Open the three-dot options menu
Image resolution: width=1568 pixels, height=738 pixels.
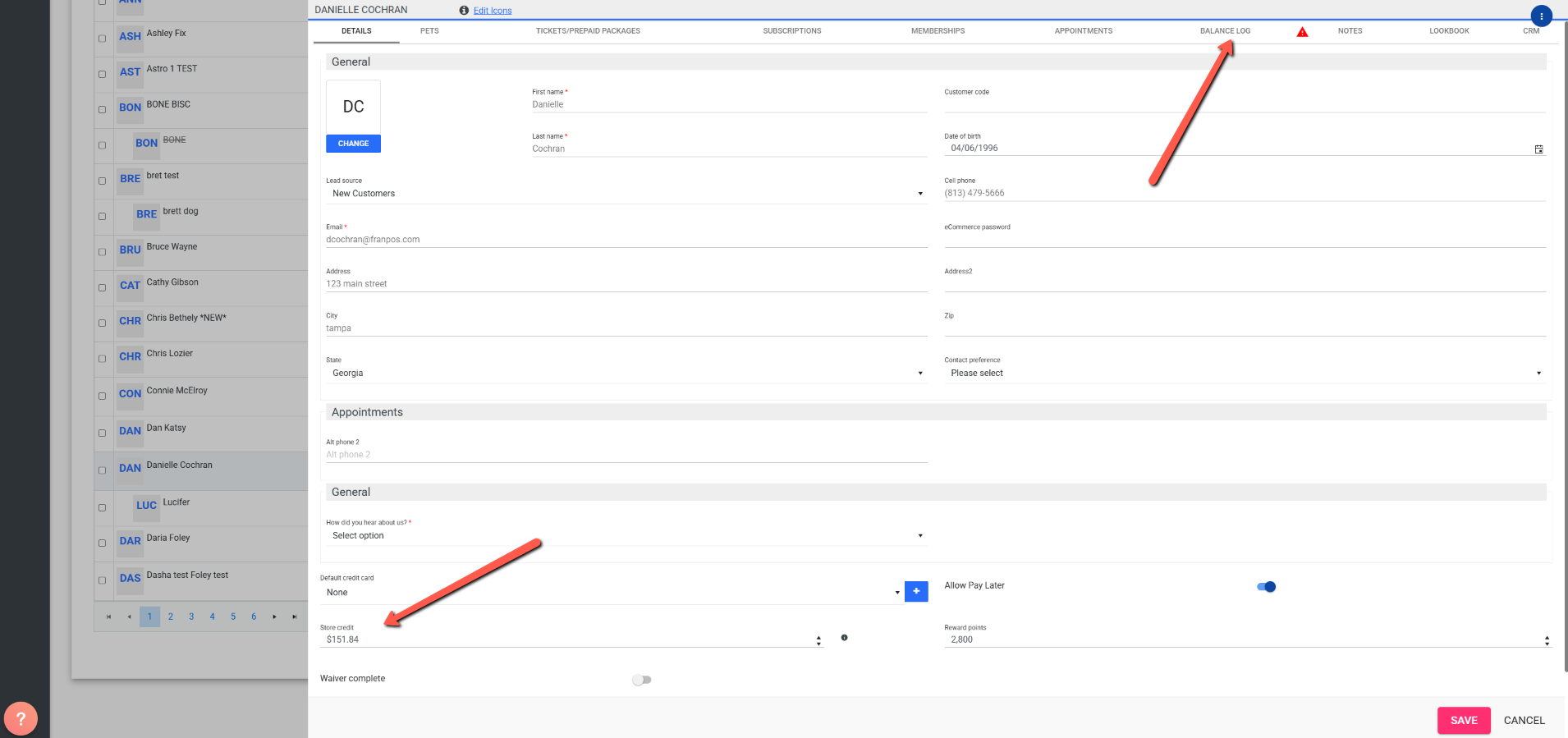1541,16
